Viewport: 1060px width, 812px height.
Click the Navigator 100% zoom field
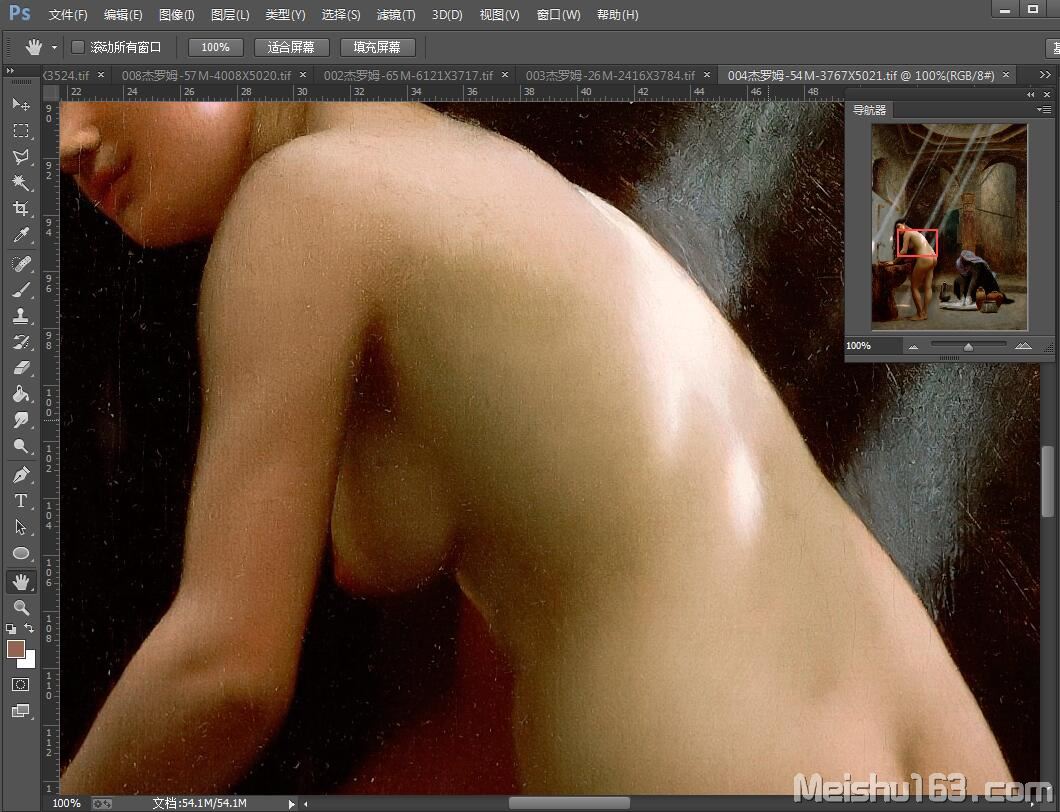click(x=873, y=345)
